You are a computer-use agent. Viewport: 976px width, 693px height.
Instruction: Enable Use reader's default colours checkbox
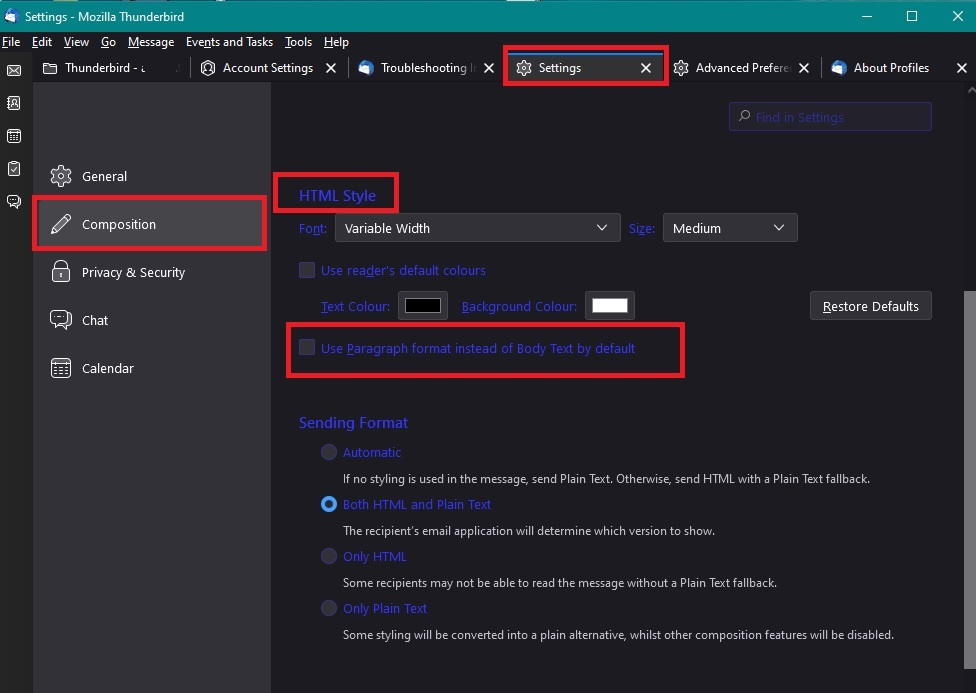tap(307, 270)
